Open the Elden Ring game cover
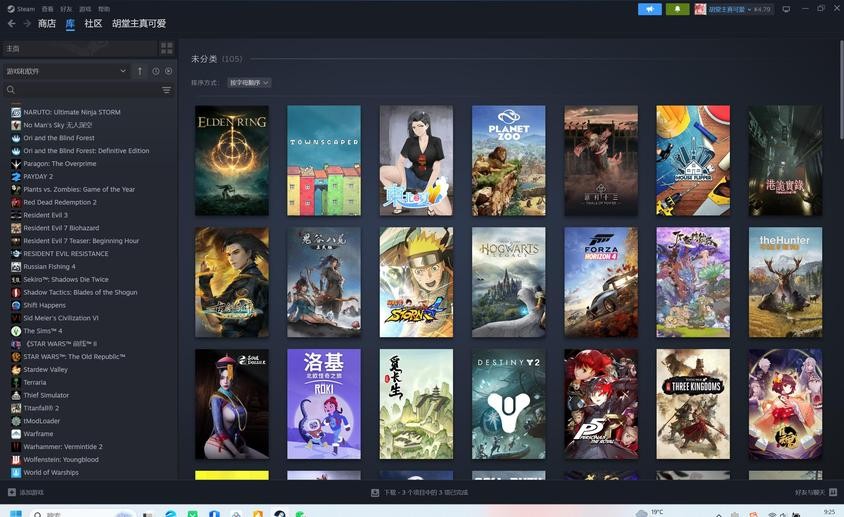The image size is (844, 517). (x=232, y=160)
